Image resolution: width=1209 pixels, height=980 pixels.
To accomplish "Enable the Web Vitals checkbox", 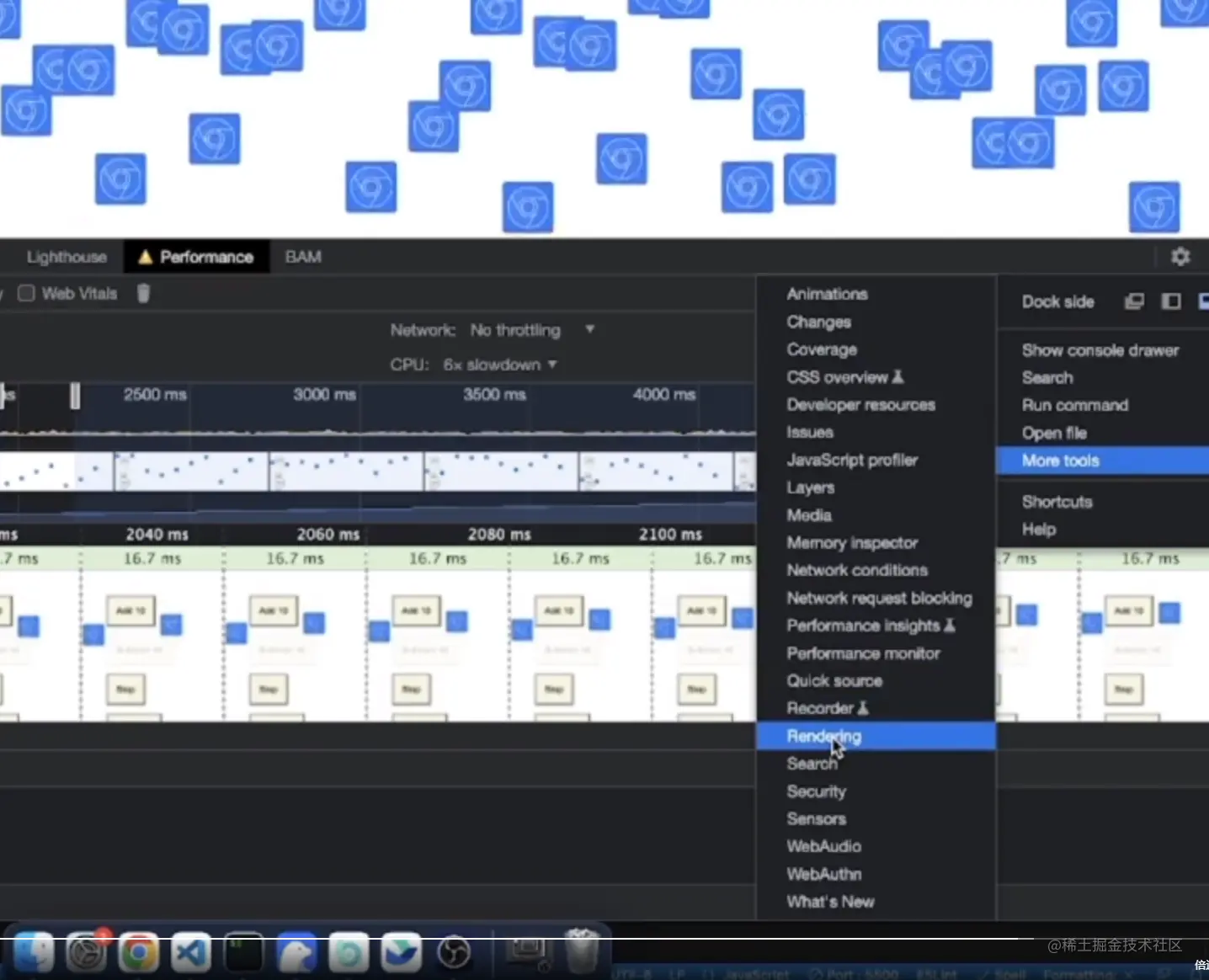I will click(x=26, y=293).
